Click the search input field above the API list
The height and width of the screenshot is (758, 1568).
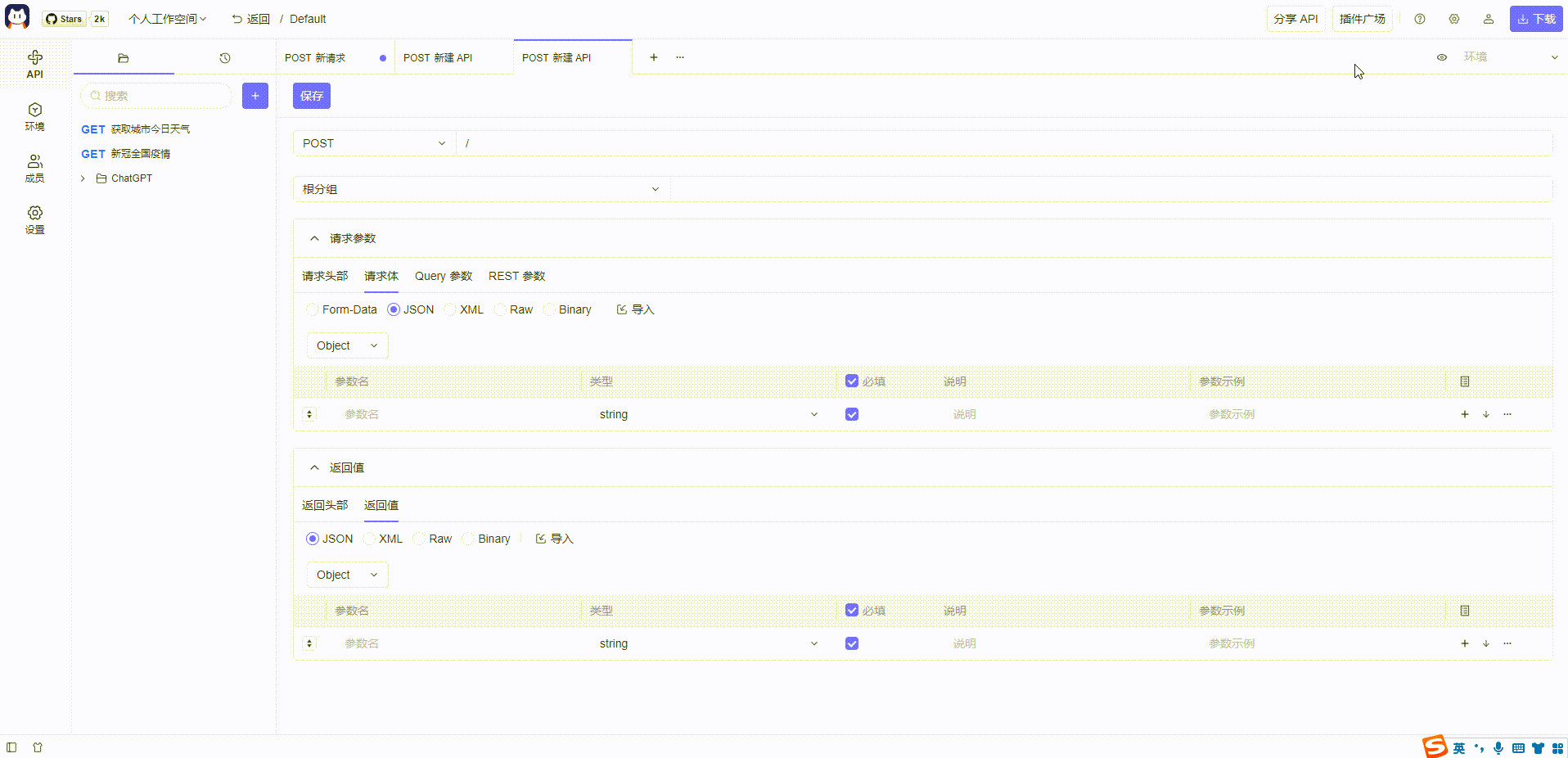pyautogui.click(x=155, y=96)
